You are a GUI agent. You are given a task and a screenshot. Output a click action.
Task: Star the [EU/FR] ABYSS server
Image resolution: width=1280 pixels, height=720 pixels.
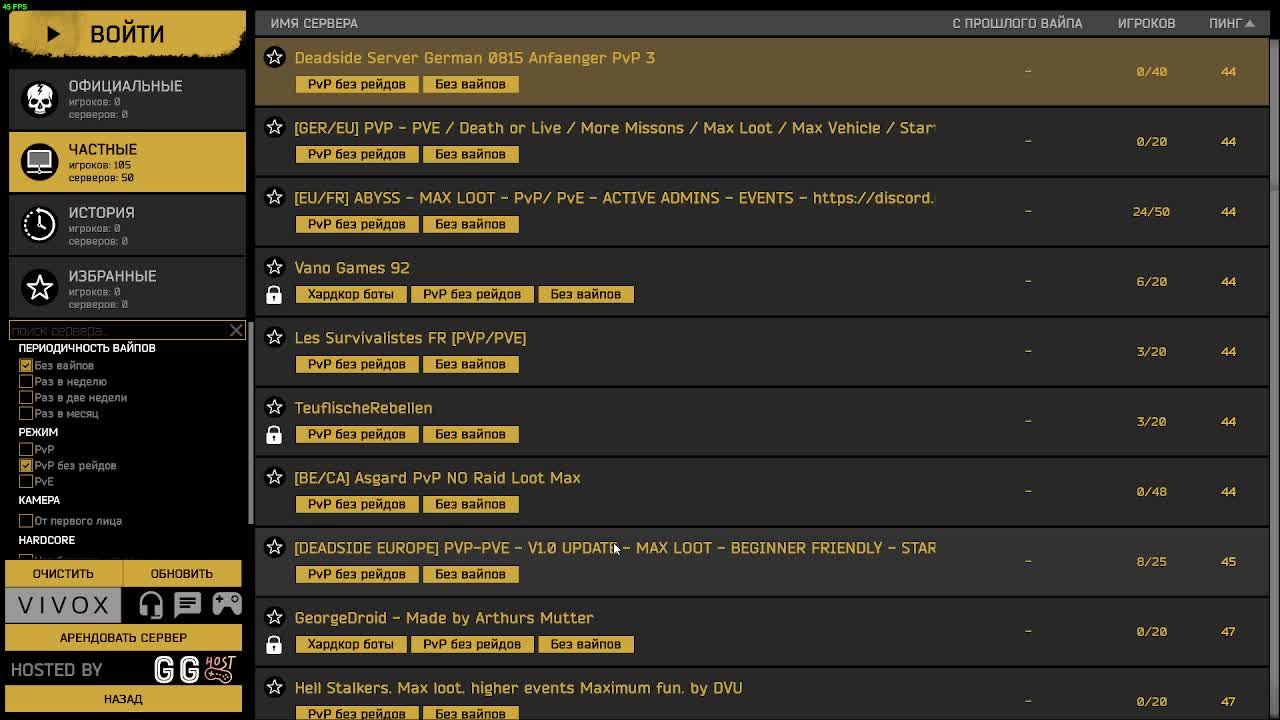pos(274,197)
